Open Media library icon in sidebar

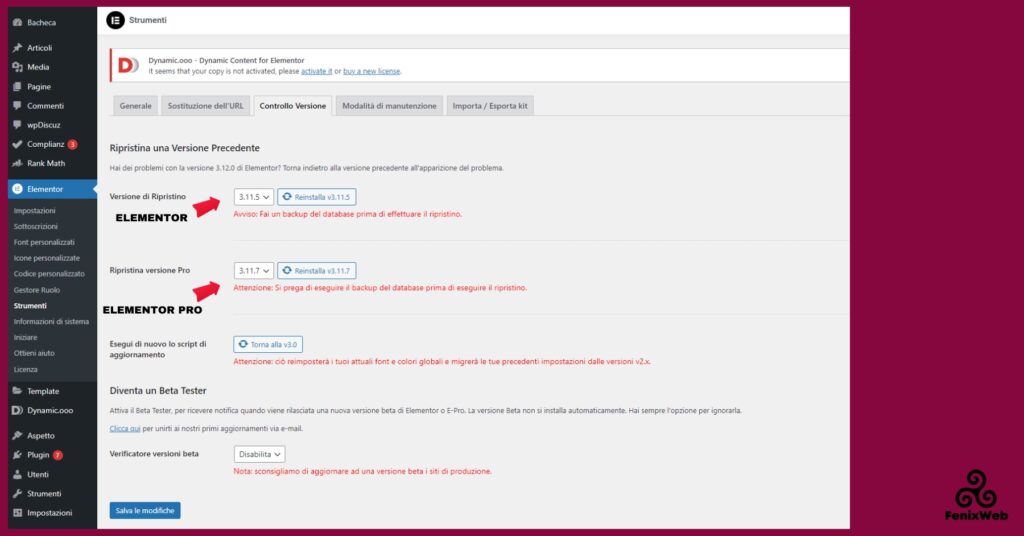point(18,67)
